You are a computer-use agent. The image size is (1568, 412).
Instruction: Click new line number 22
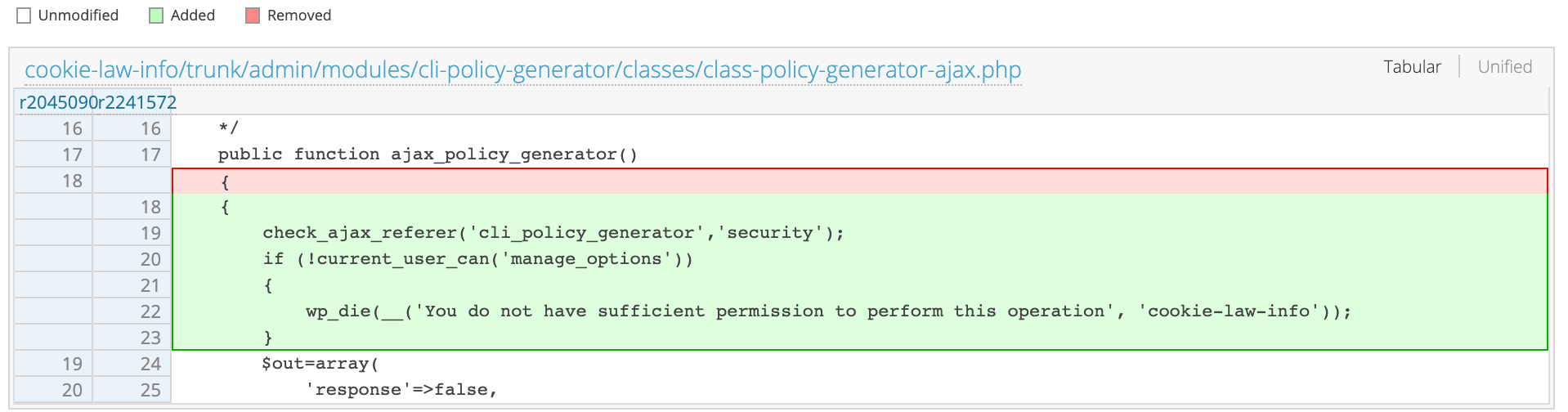pos(150,311)
